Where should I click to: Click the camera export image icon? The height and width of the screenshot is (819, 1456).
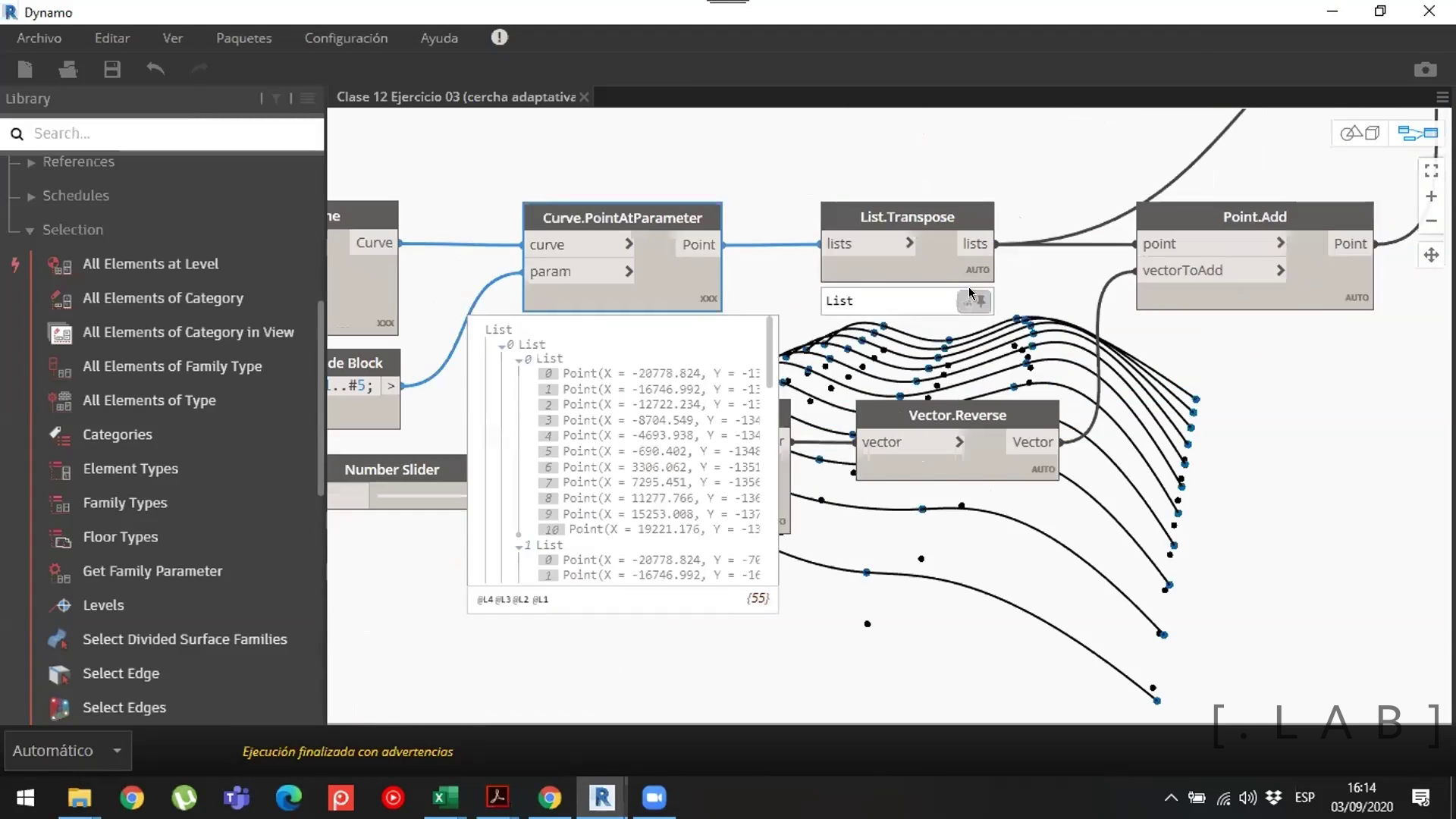(1425, 70)
